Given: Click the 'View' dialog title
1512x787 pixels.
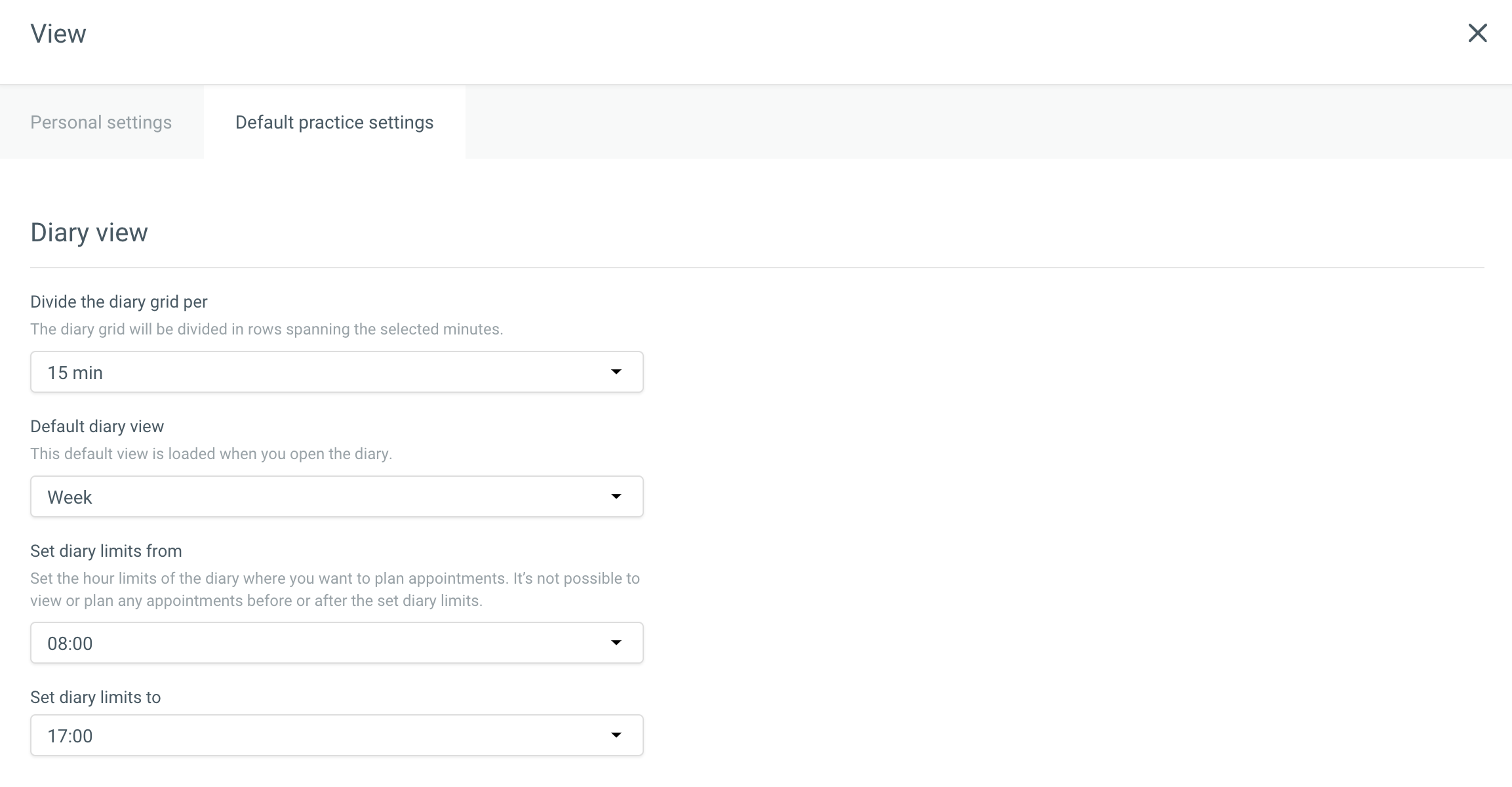Looking at the screenshot, I should 58,34.
